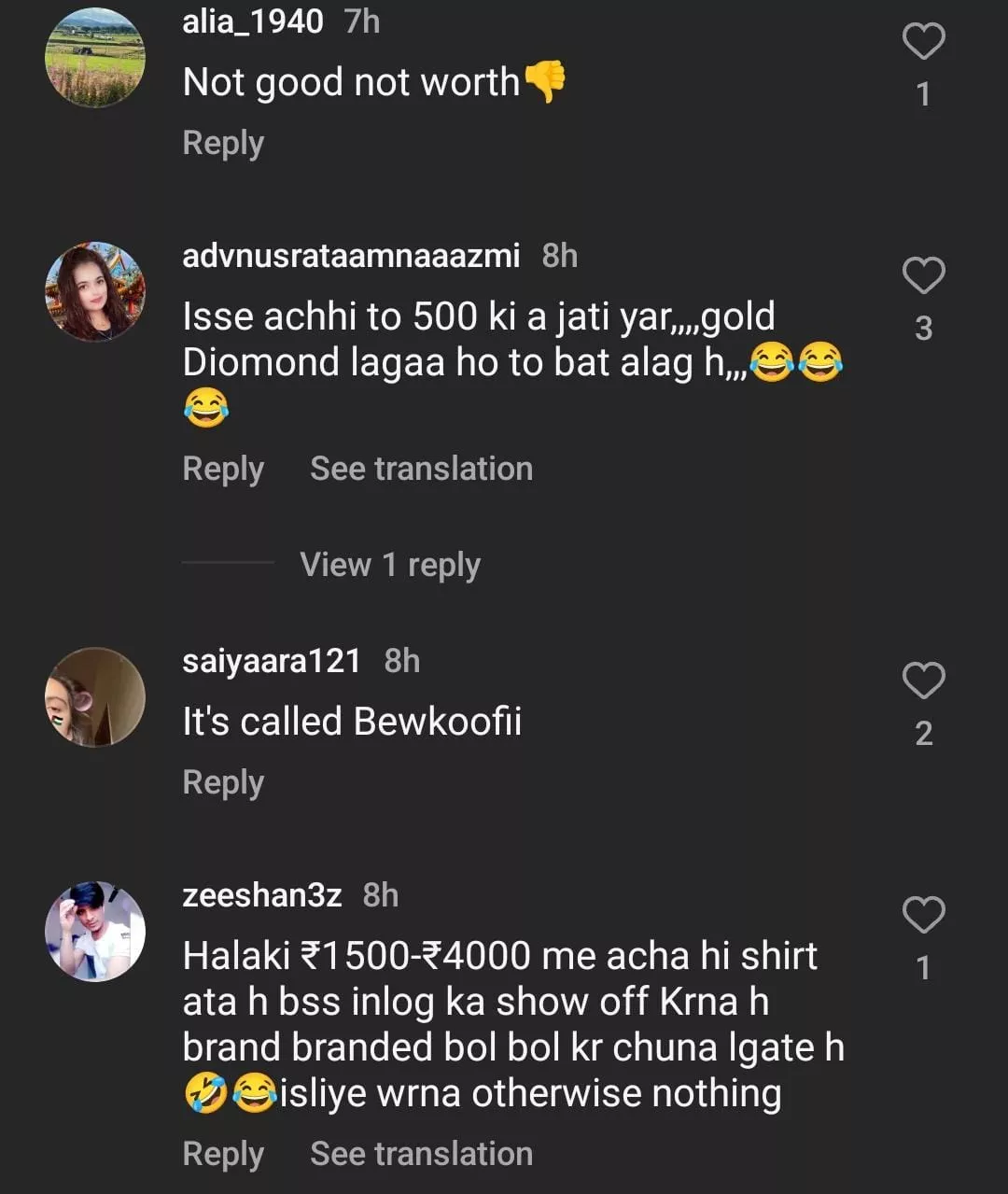Like alia_1940's comment with the heart

point(923,42)
